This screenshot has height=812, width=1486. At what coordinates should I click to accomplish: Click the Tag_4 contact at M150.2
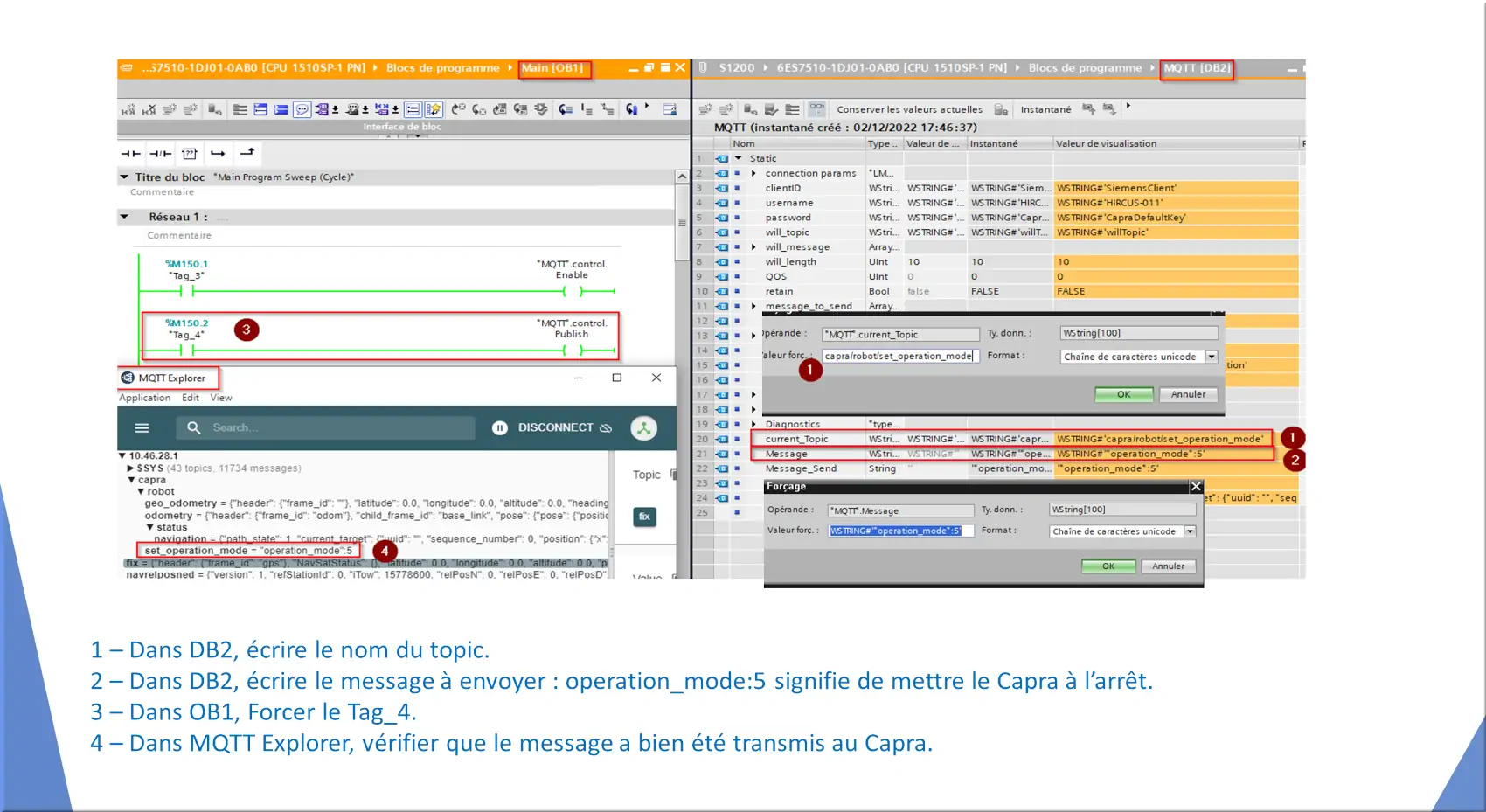tap(187, 350)
